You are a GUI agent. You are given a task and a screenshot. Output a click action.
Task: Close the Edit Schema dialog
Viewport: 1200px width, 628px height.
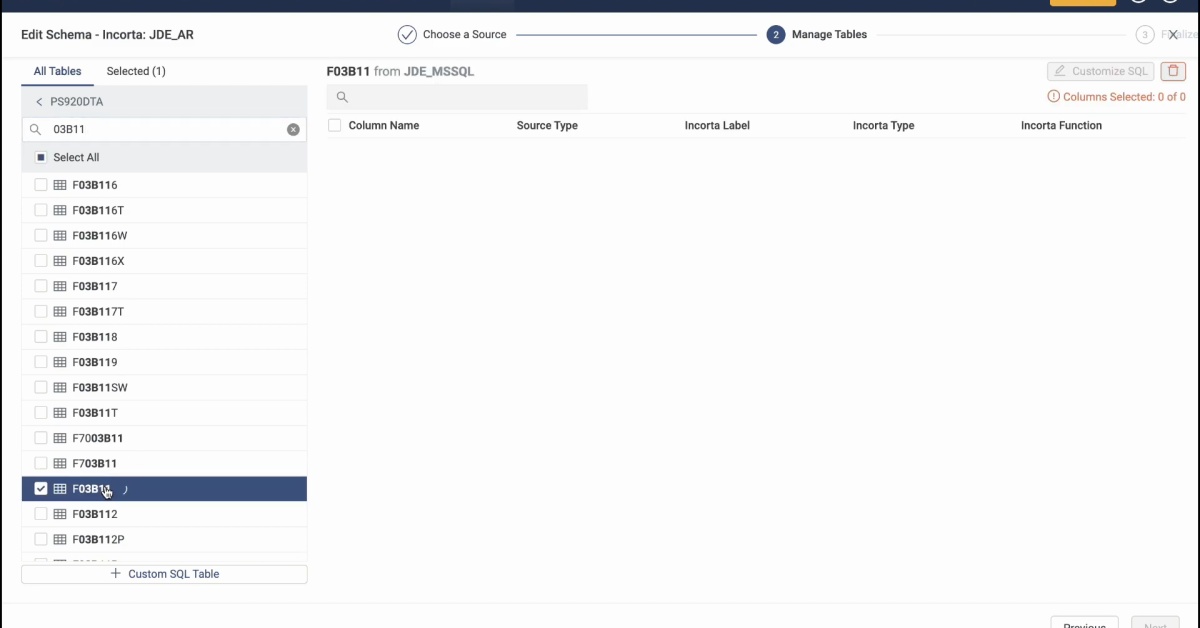(x=1173, y=35)
